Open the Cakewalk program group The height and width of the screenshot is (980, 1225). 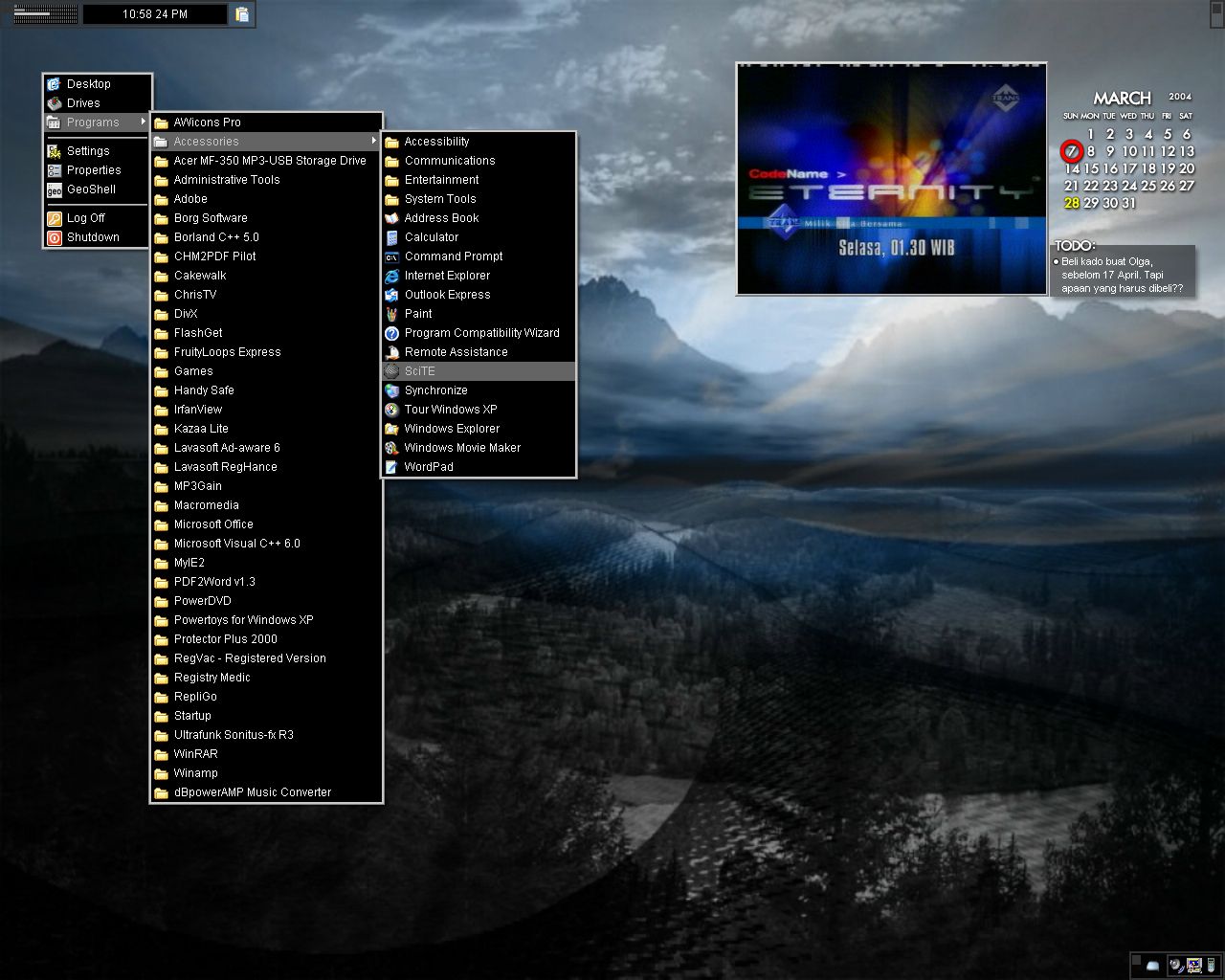coord(267,276)
